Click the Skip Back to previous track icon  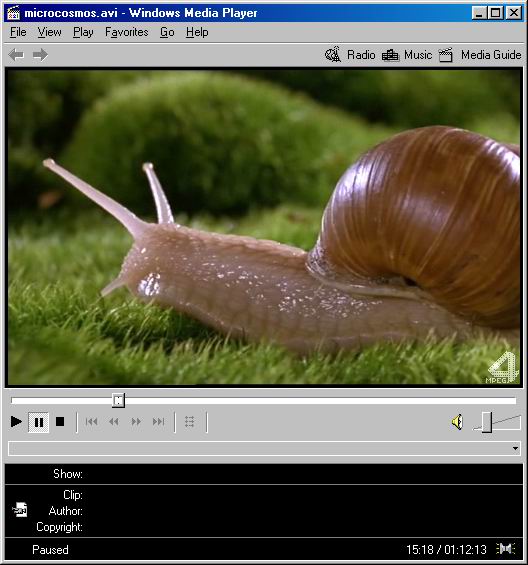click(x=92, y=422)
